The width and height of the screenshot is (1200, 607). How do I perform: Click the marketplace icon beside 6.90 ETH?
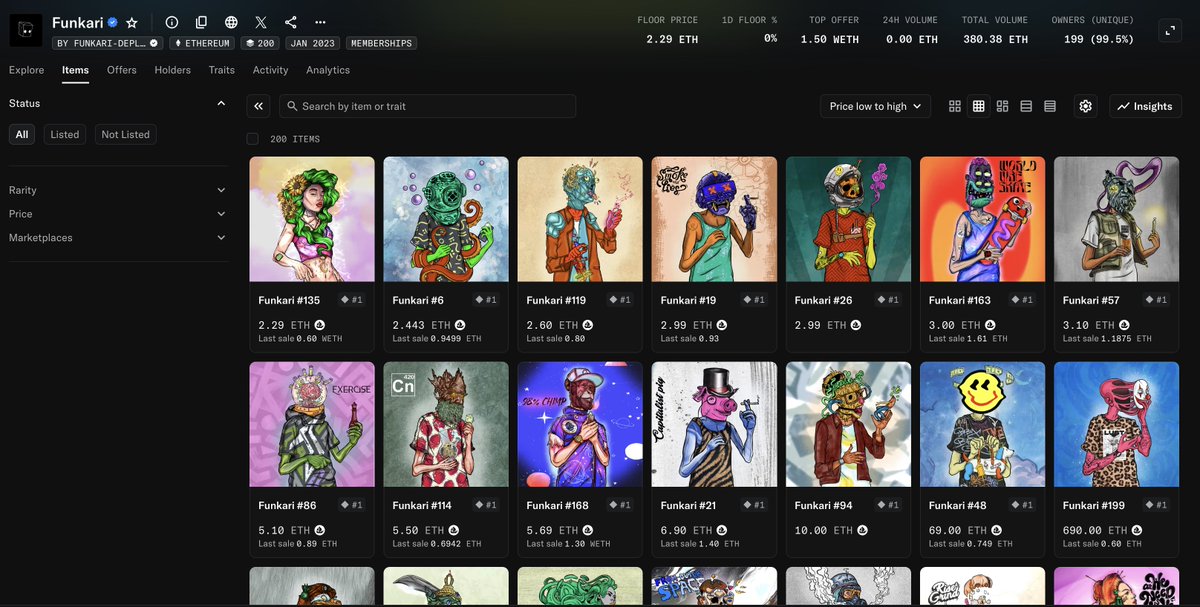722,530
